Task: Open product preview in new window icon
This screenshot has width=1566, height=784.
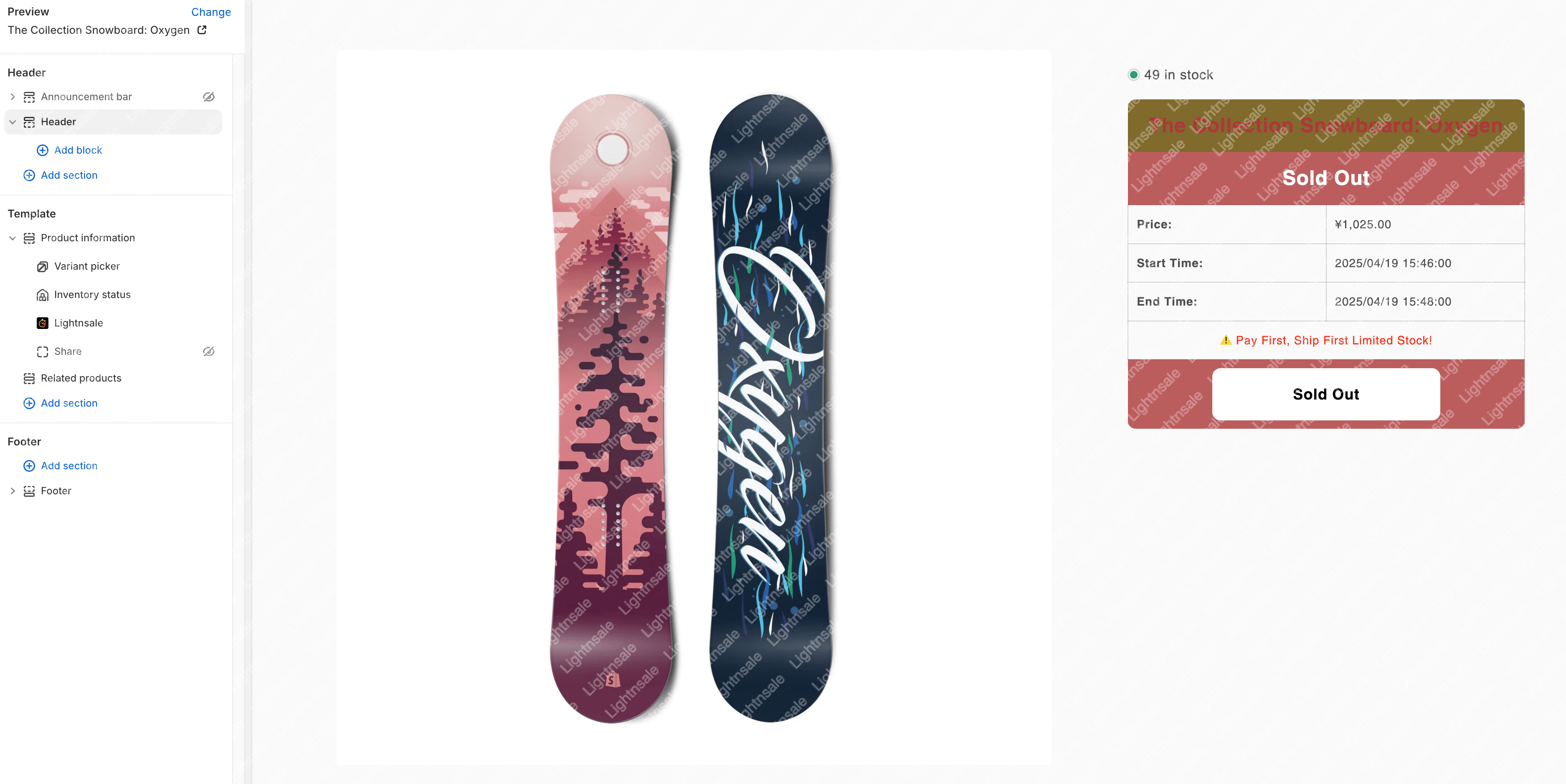Action: [202, 30]
